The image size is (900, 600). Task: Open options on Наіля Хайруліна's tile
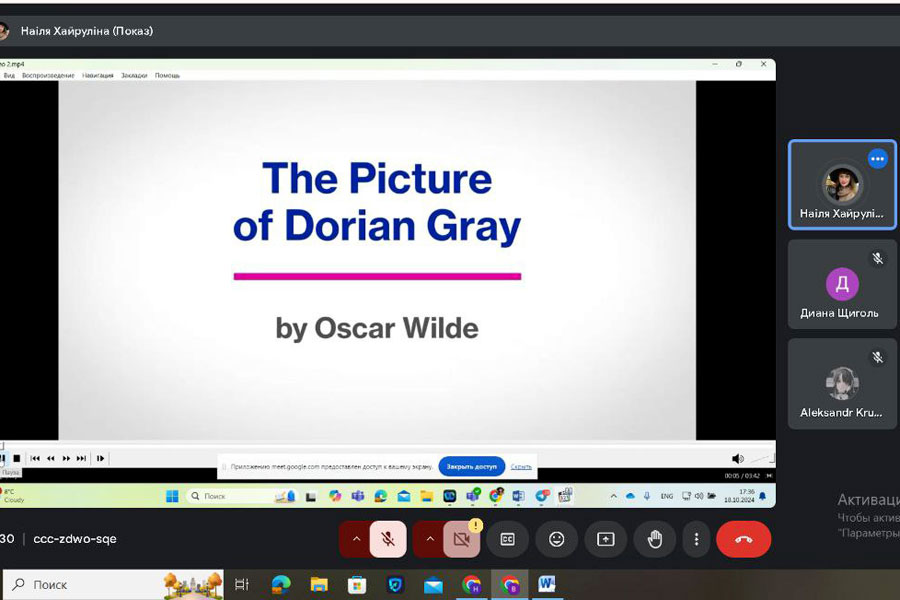pos(877,159)
